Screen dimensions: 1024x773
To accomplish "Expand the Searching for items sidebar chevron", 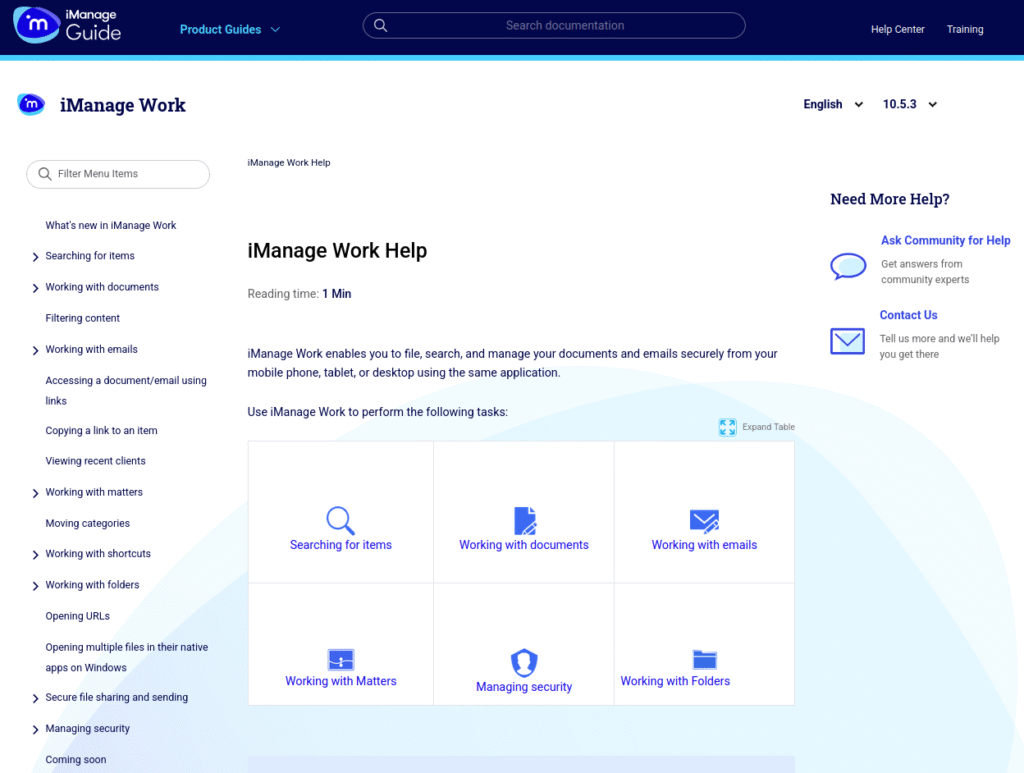I will (x=35, y=257).
